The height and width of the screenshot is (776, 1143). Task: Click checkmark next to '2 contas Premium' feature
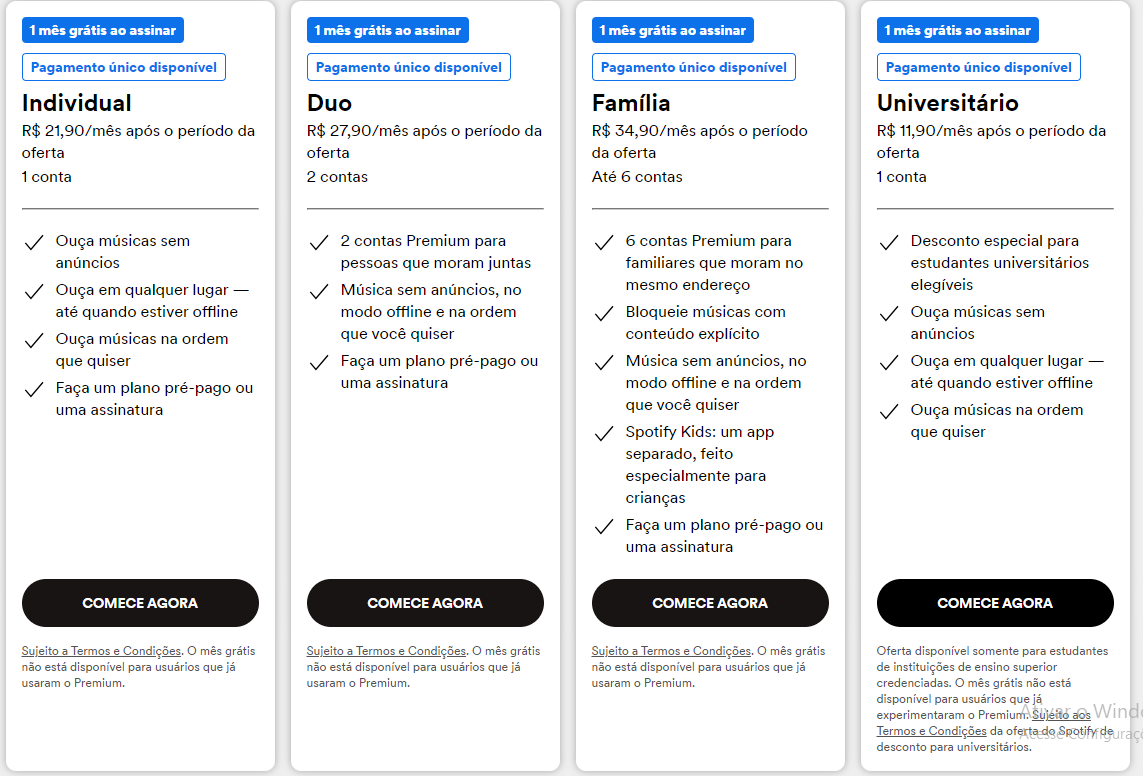click(x=319, y=242)
